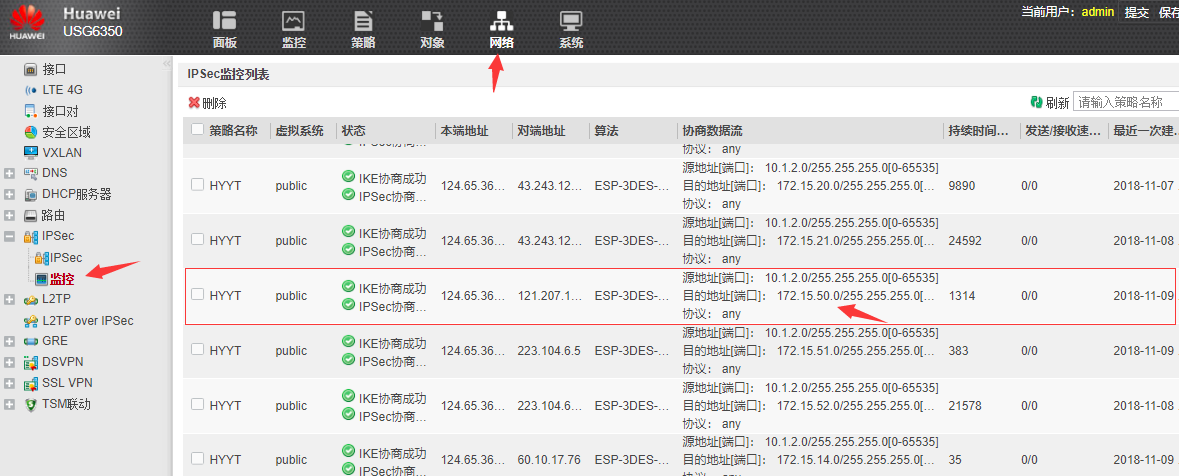Toggle the select-all checkbox in table header

(x=198, y=130)
